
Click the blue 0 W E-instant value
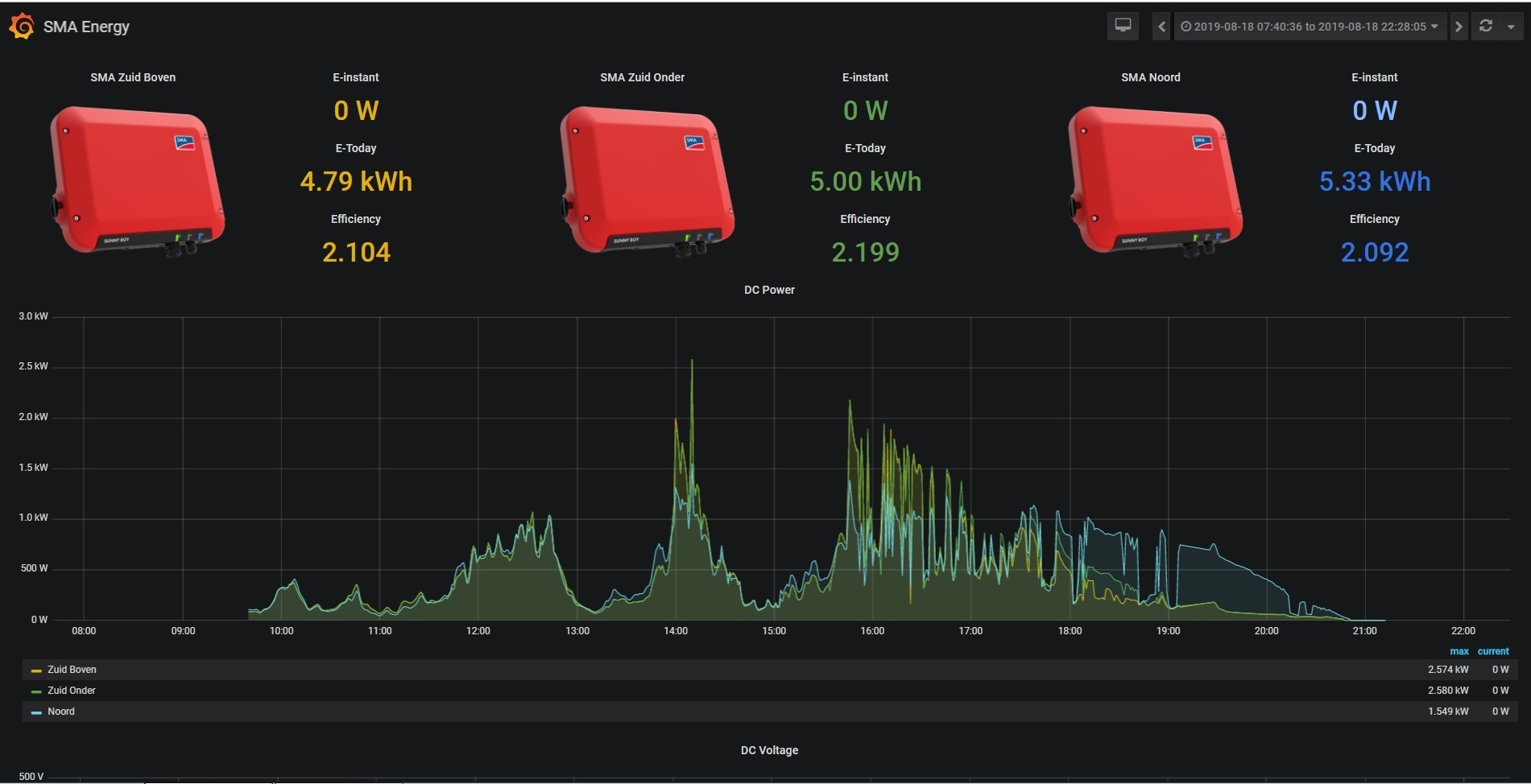[x=1375, y=110]
